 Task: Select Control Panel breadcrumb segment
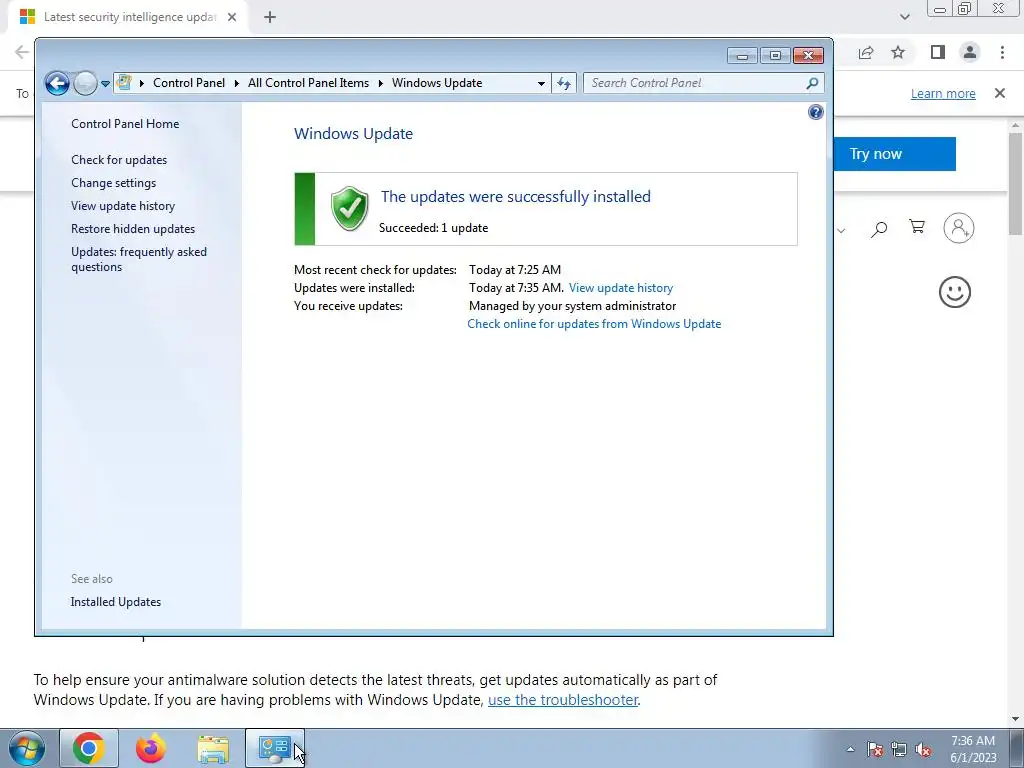click(x=189, y=83)
